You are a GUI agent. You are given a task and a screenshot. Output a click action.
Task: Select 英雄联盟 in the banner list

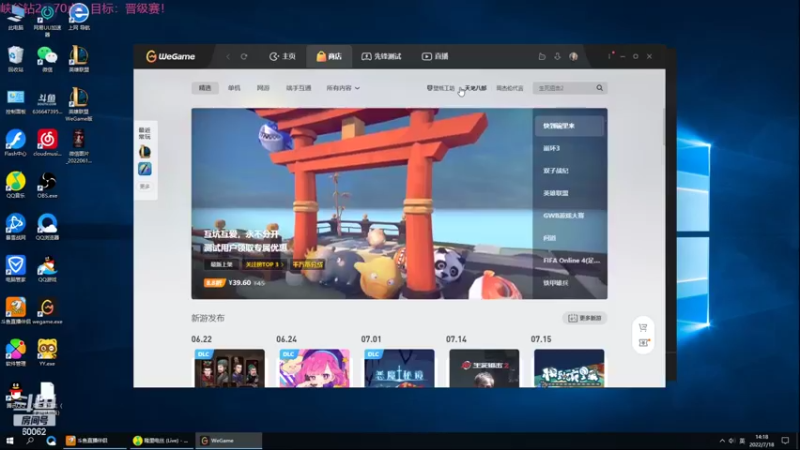(569, 193)
